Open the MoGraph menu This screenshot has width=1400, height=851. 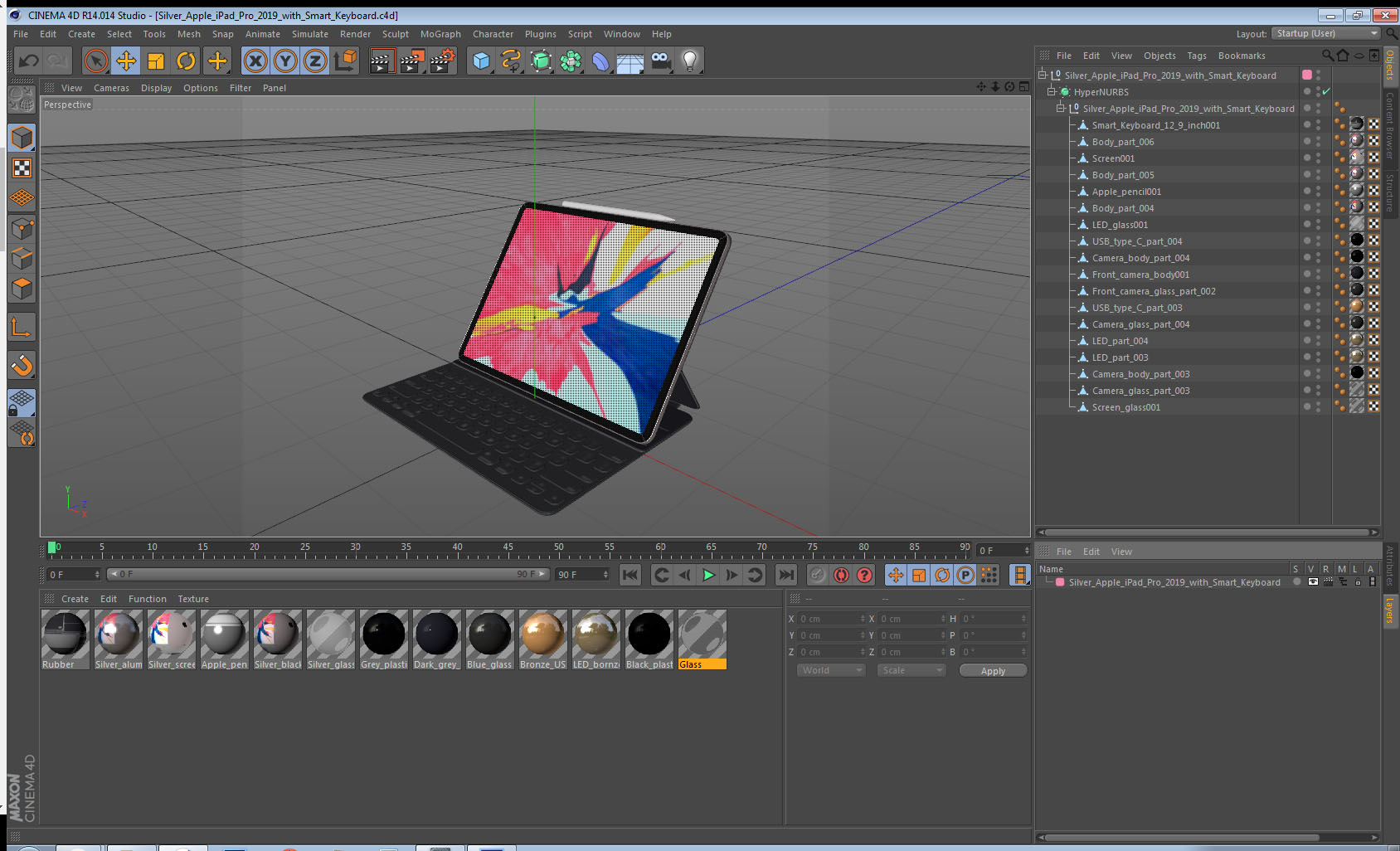coord(440,34)
